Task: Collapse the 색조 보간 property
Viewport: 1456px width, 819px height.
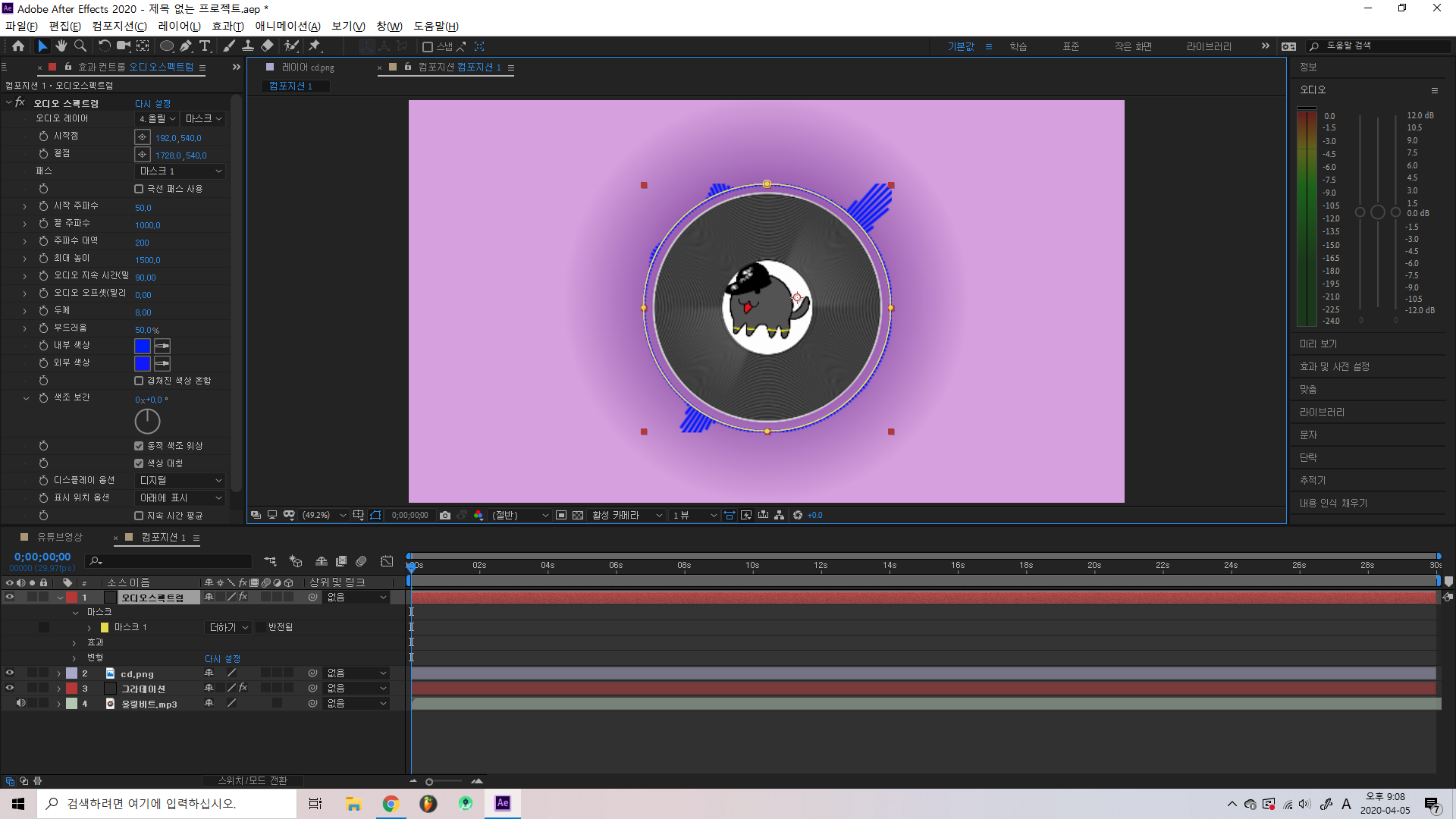Action: point(27,398)
